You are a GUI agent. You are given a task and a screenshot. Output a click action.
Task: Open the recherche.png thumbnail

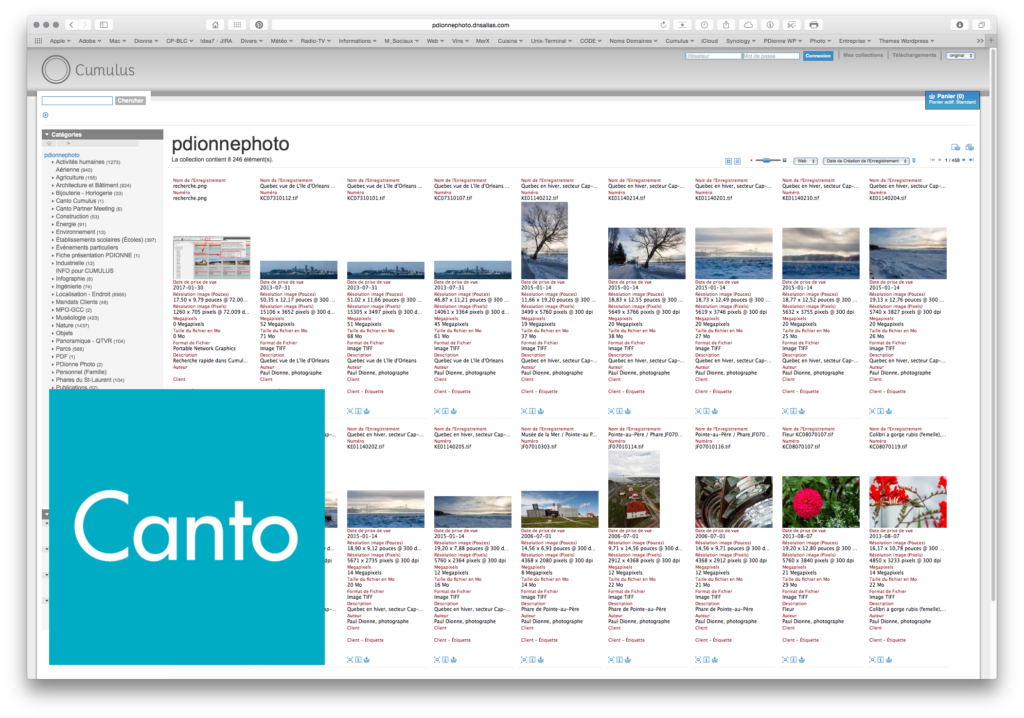pos(211,257)
